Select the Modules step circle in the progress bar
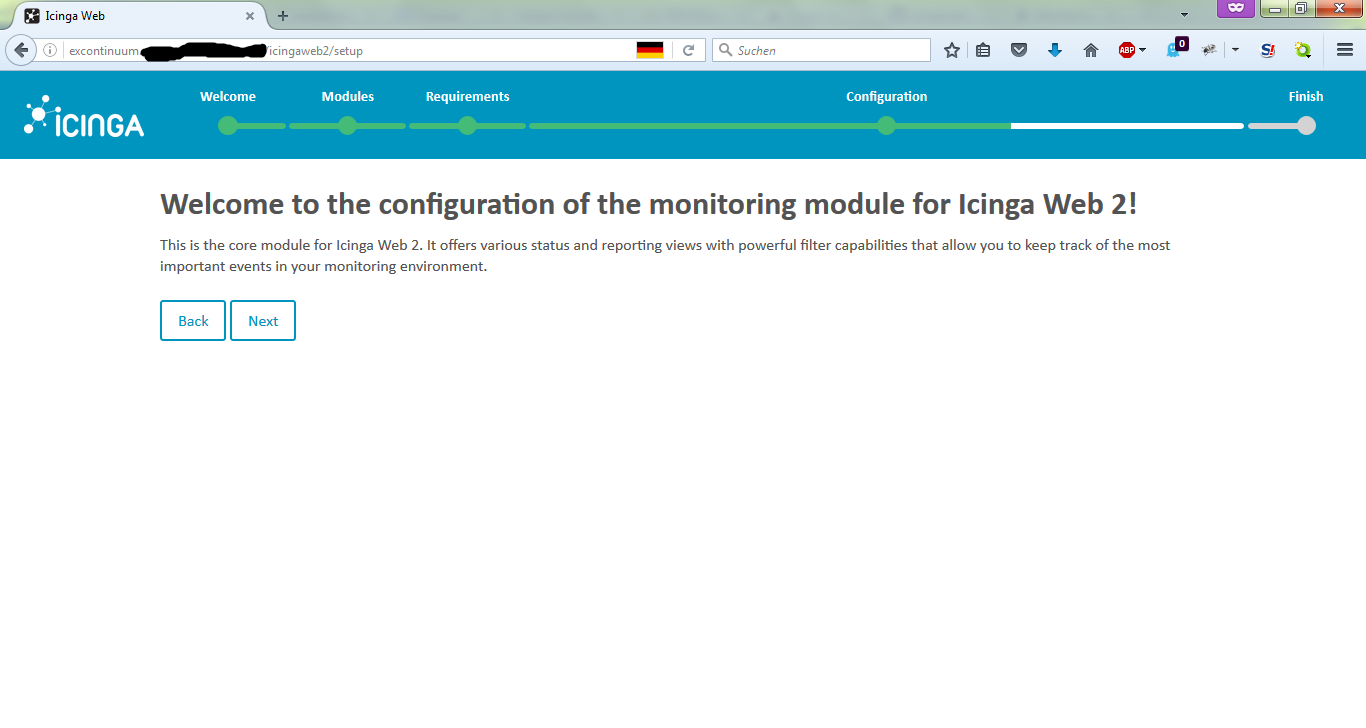1366x728 pixels. tap(347, 126)
